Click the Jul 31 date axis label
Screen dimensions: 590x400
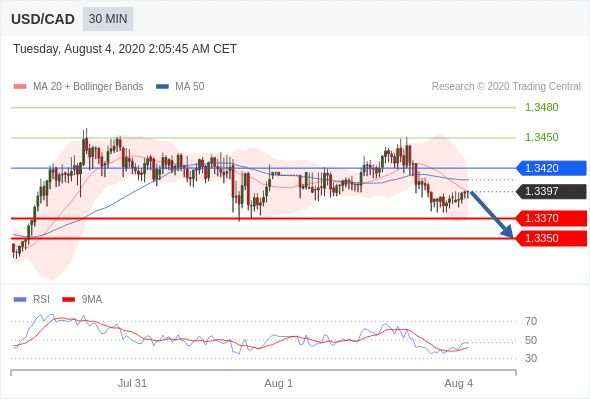[132, 383]
